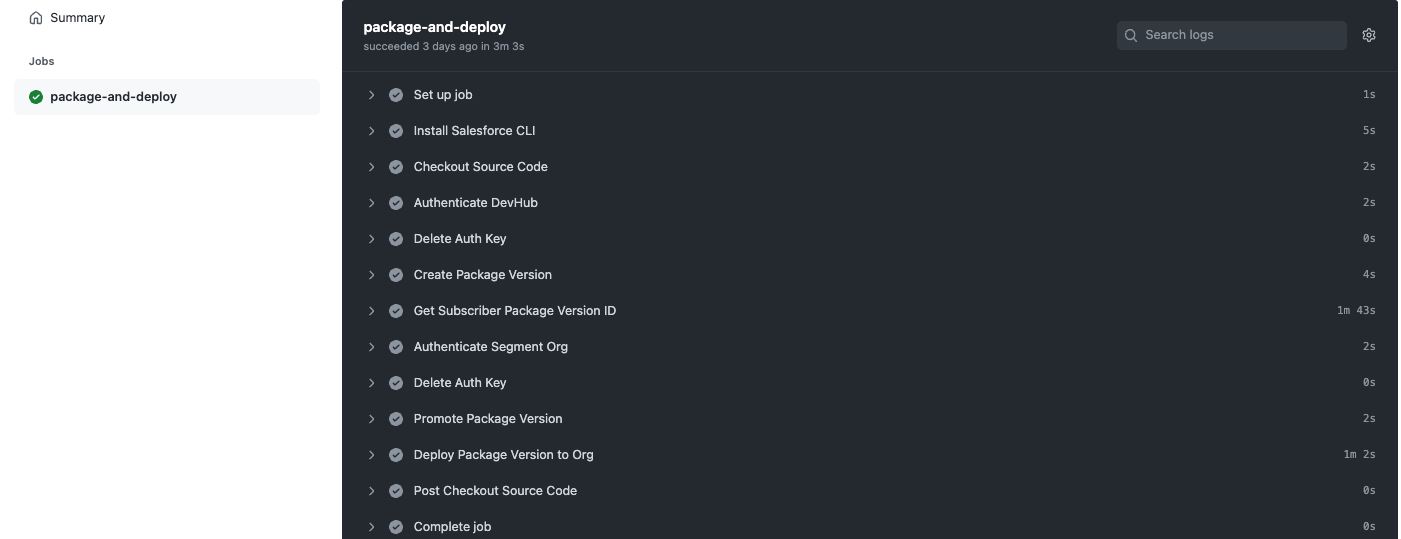Image resolution: width=1401 pixels, height=539 pixels.
Task: Expand Deploy Package Version to Org chevron
Action: 371,455
